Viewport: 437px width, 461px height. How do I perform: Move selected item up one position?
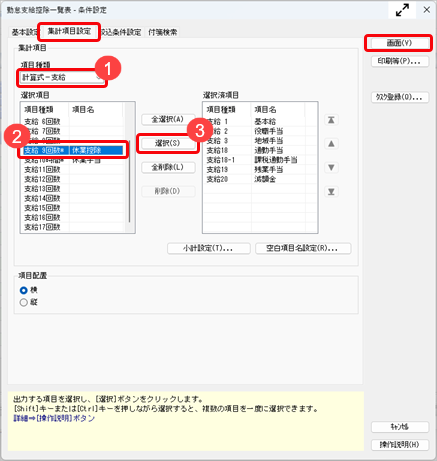click(331, 144)
